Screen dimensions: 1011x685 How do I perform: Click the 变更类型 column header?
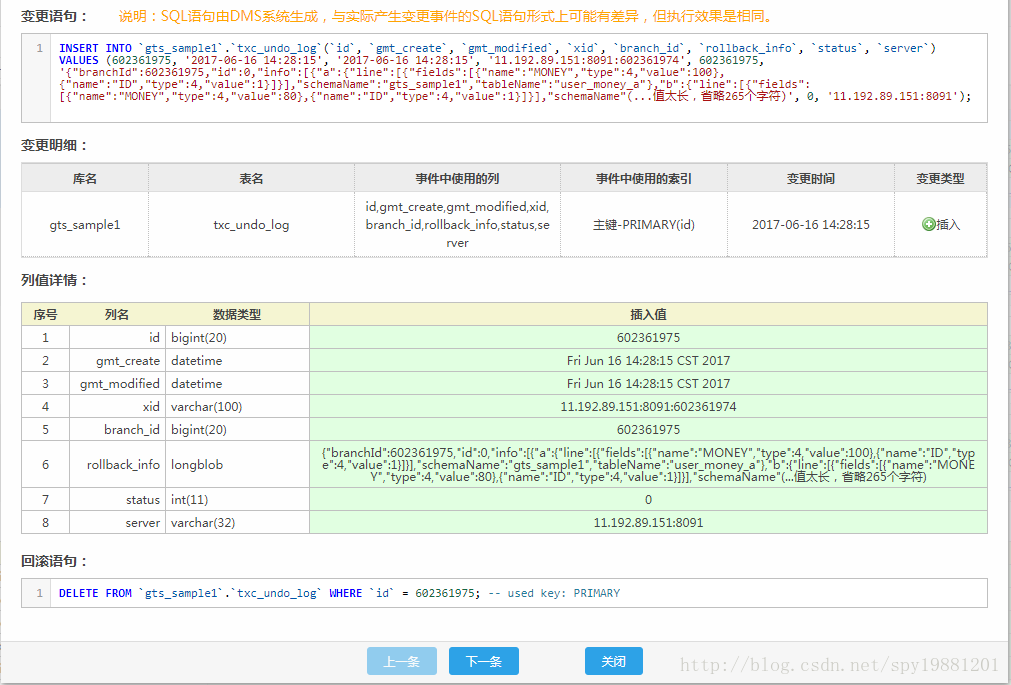[940, 178]
